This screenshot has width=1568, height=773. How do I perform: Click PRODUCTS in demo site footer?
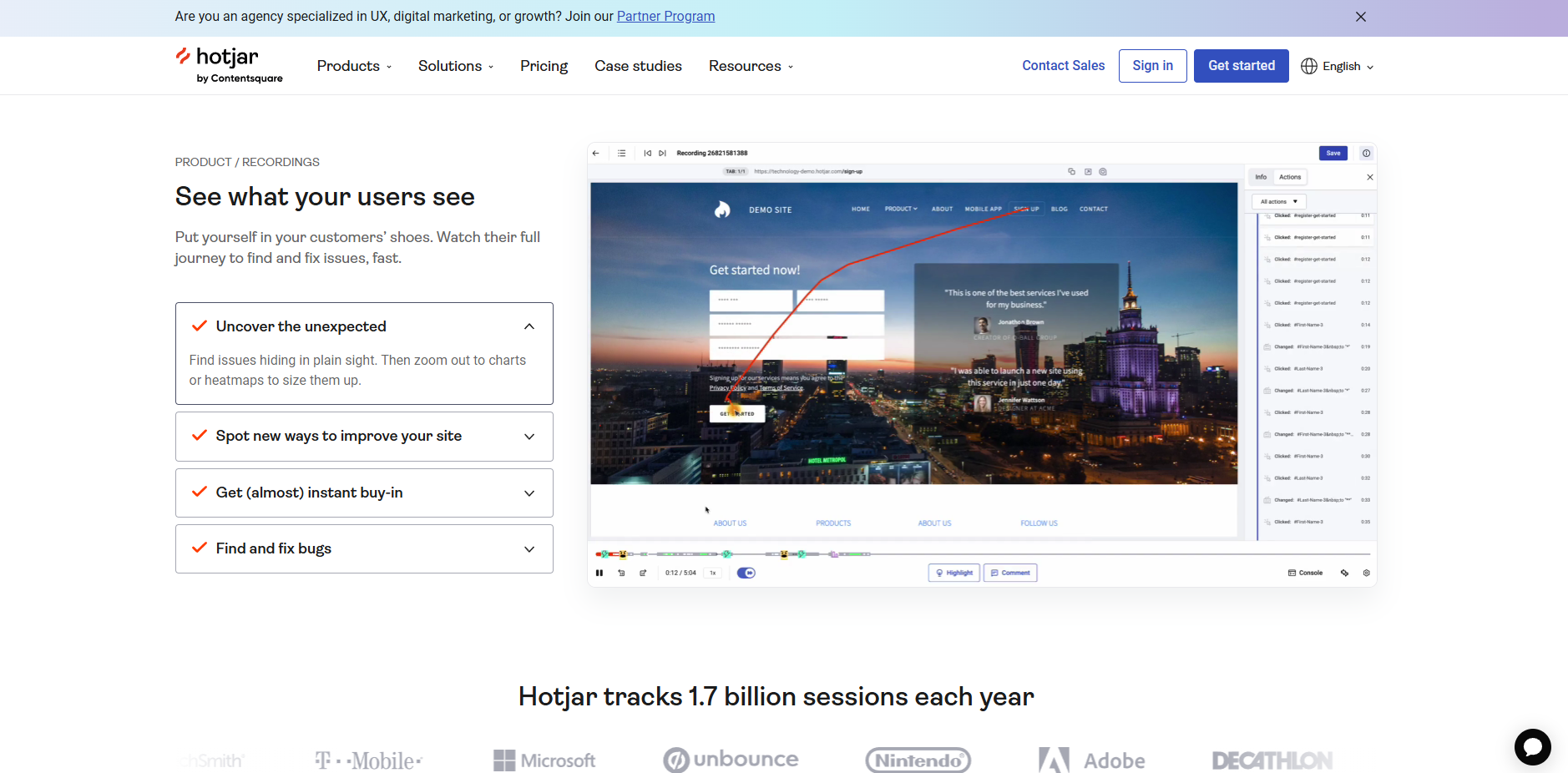pyautogui.click(x=833, y=523)
